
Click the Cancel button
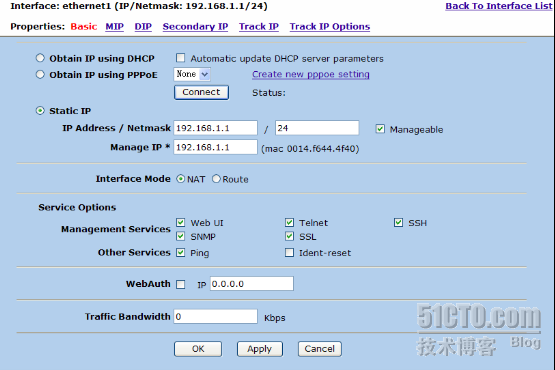320,349
